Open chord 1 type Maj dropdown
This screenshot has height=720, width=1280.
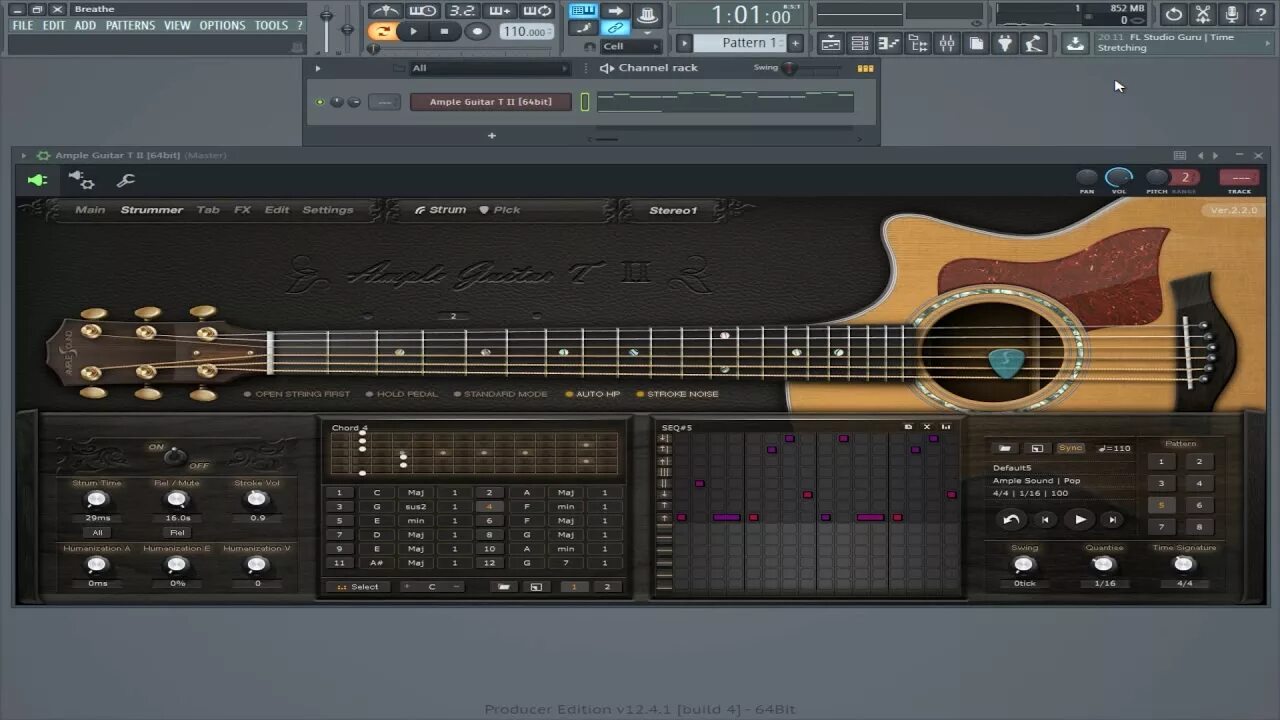click(416, 493)
